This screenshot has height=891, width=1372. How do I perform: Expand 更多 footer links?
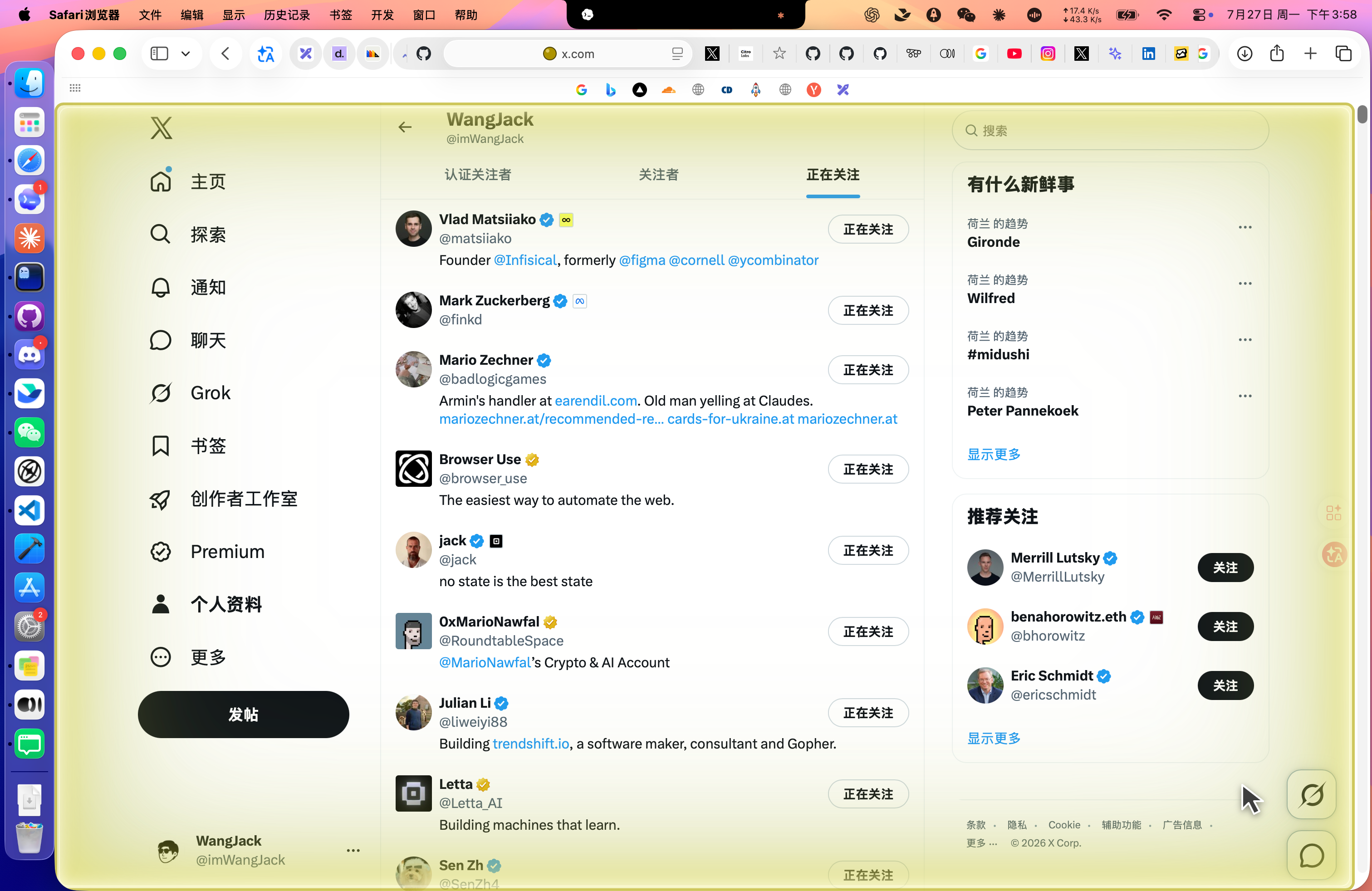pos(981,842)
